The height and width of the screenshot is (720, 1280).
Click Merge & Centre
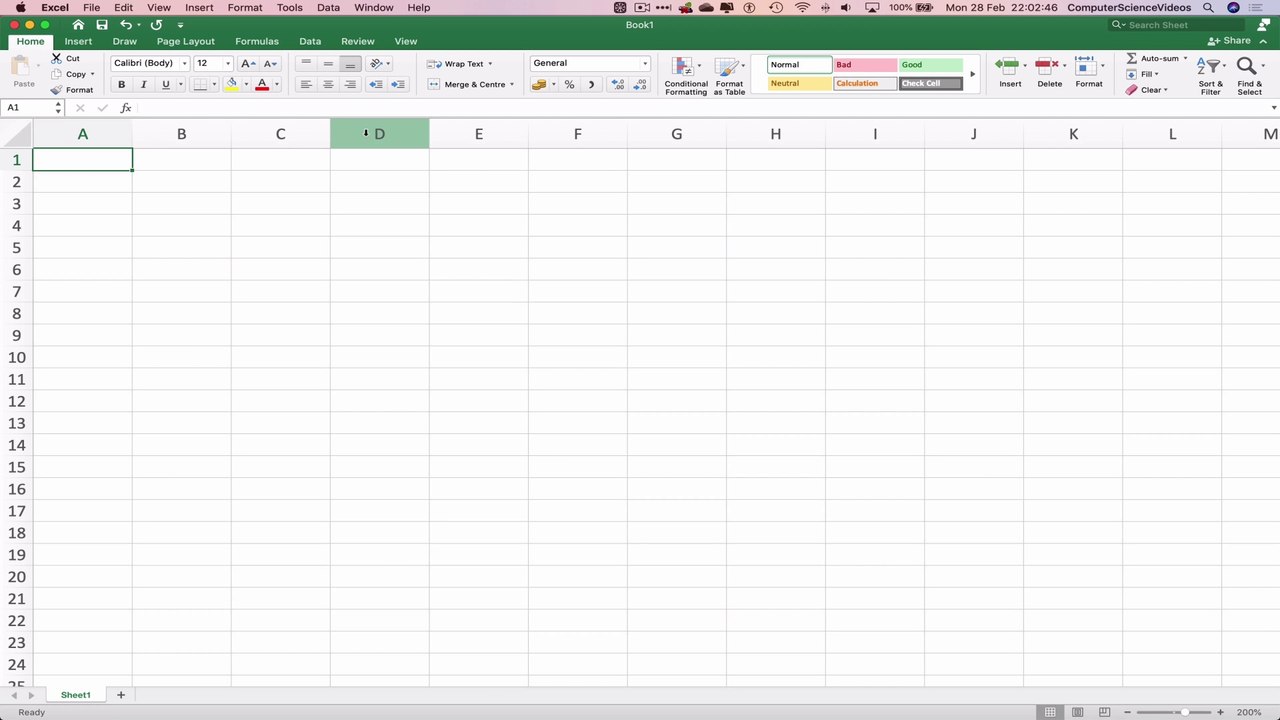pos(471,85)
